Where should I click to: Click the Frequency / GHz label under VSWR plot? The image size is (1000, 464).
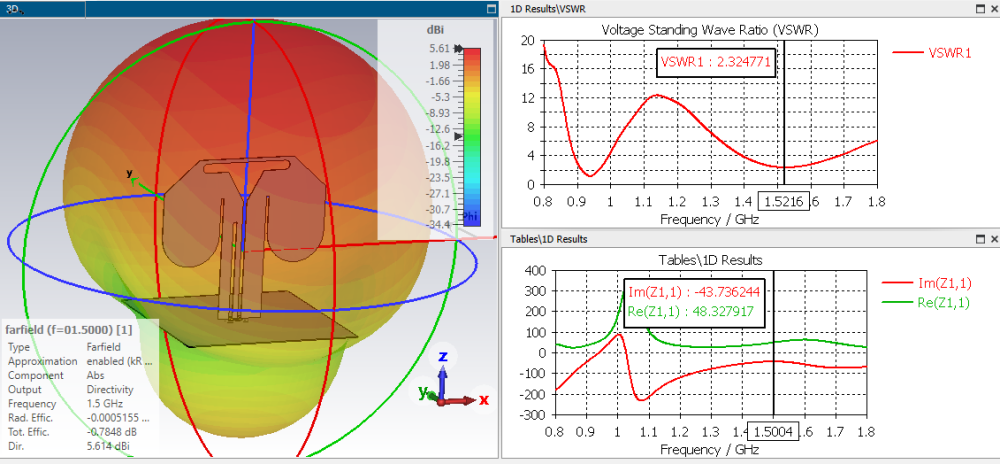click(x=710, y=219)
